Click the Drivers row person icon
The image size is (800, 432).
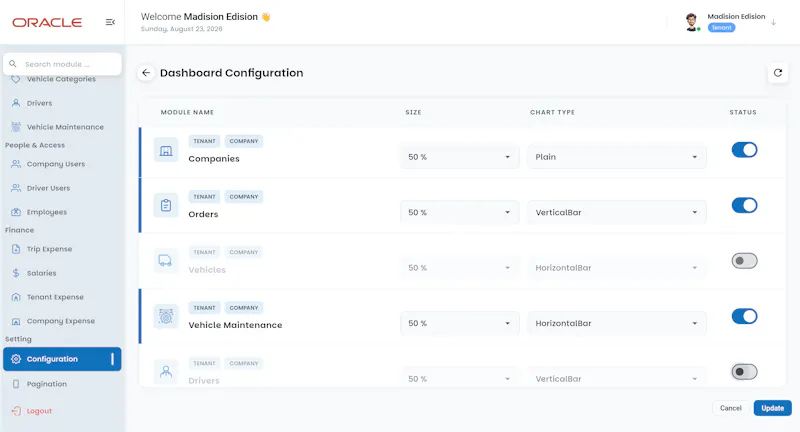166,371
